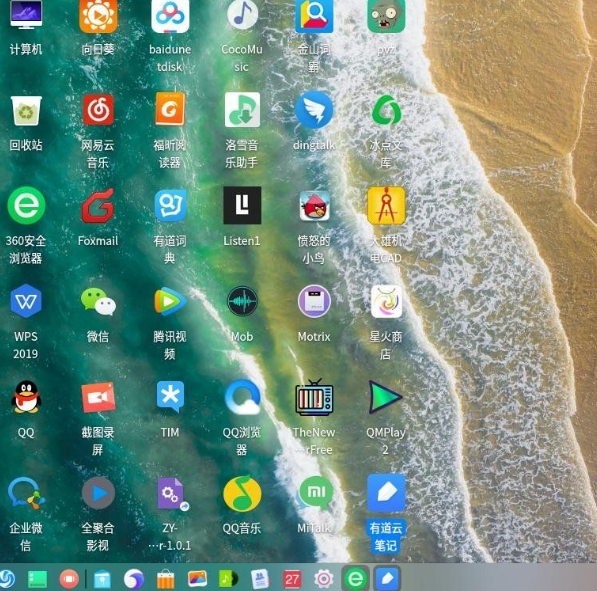This screenshot has width=597, height=591.
Task: Launch green music player dock icon
Action: pyautogui.click(x=228, y=579)
